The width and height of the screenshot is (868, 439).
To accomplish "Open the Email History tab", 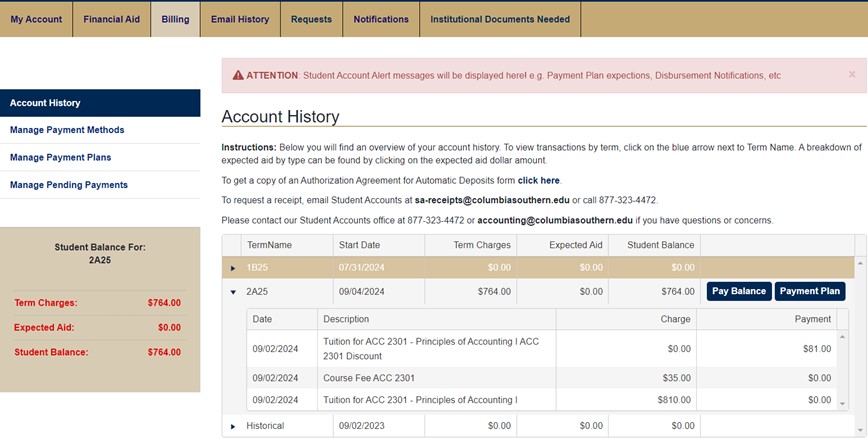I will 240,19.
